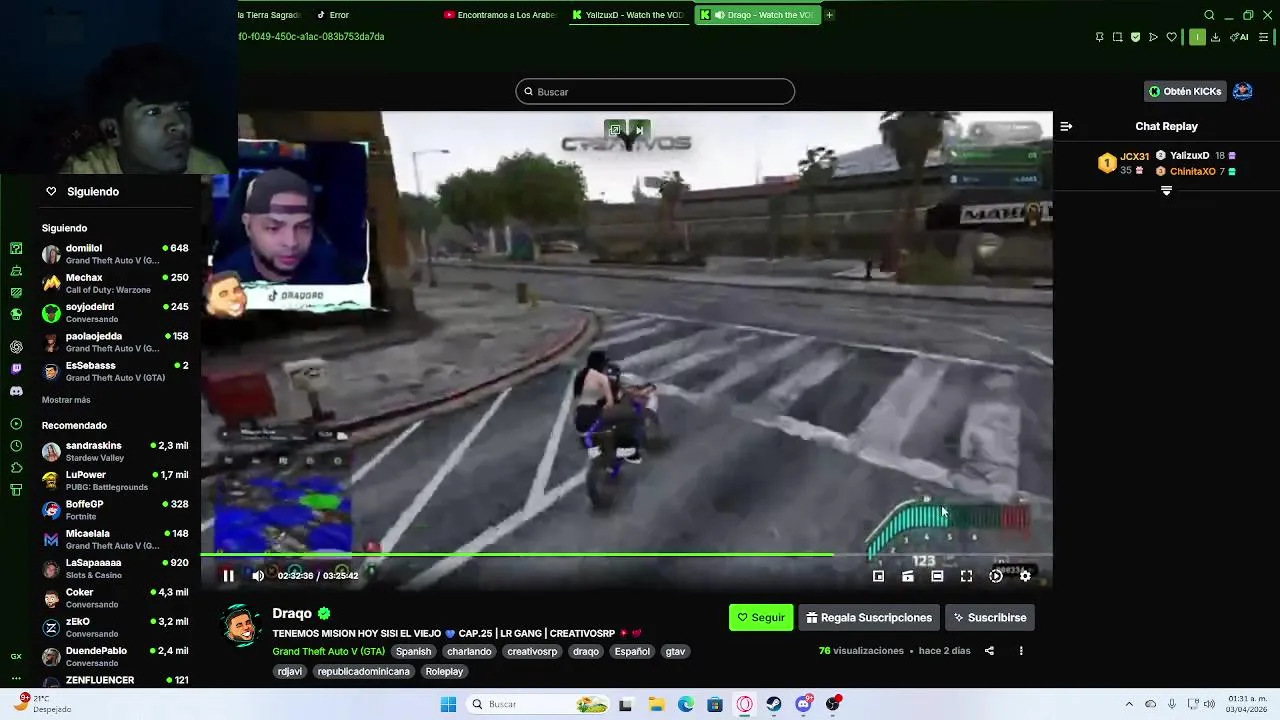Open the Grand Theft Auto V category link
This screenshot has height=720, width=1280.
click(x=328, y=651)
